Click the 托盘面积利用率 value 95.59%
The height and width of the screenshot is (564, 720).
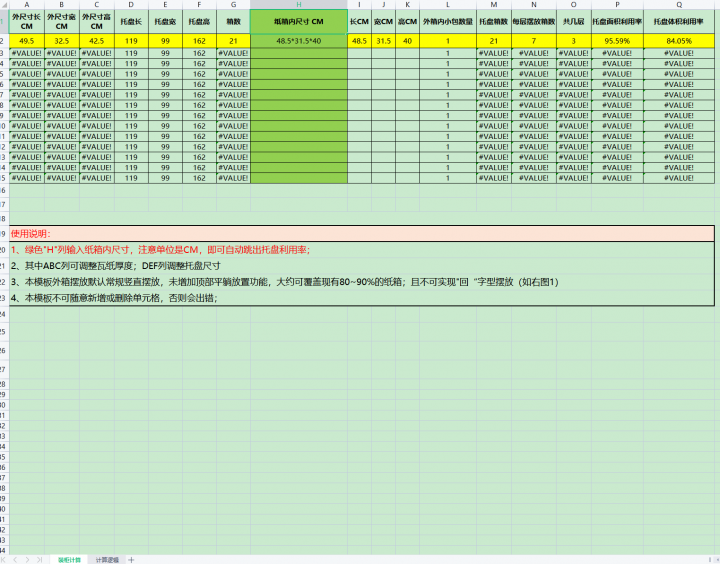click(x=617, y=40)
